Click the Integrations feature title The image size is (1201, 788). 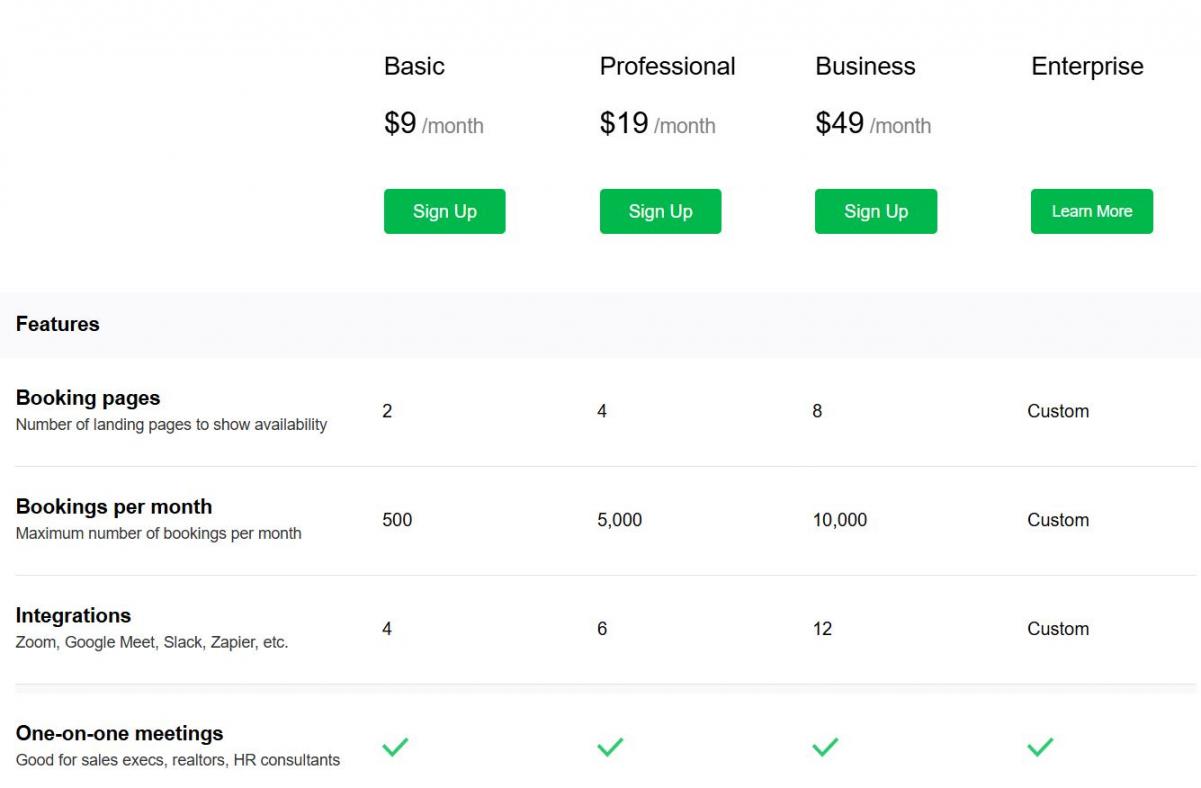[73, 616]
